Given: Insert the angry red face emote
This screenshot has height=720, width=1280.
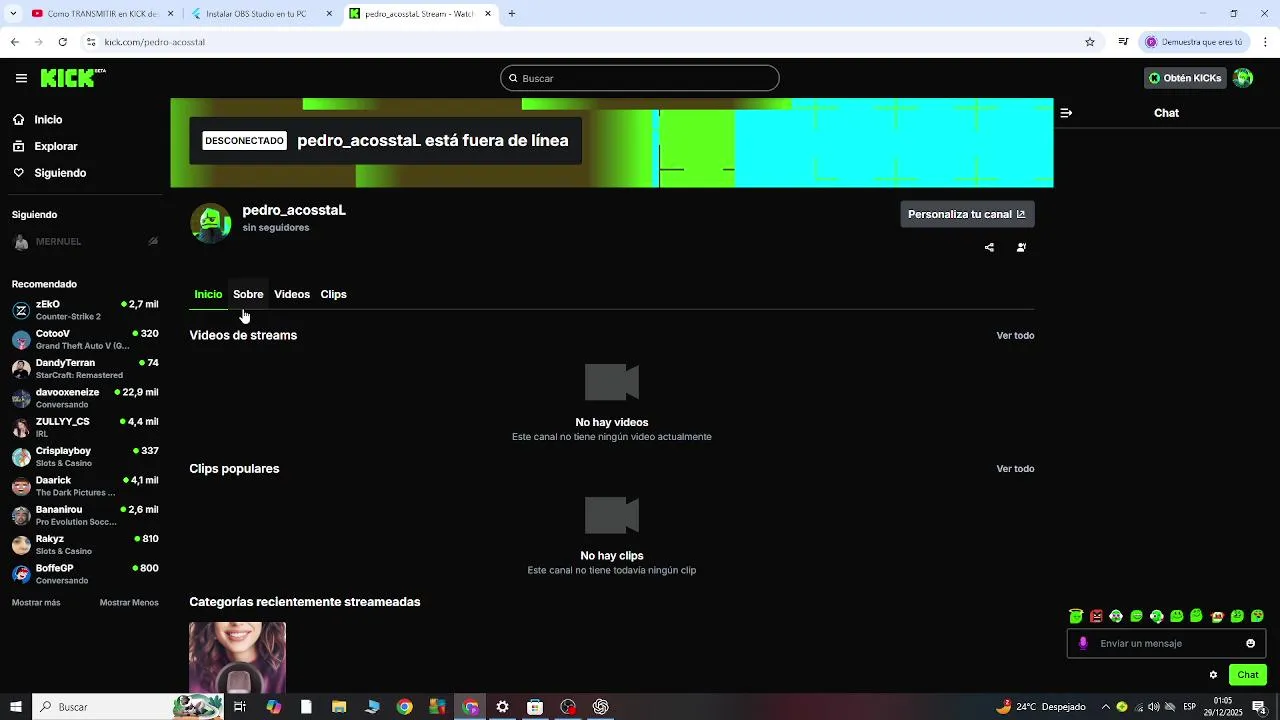Looking at the screenshot, I should (x=1096, y=616).
